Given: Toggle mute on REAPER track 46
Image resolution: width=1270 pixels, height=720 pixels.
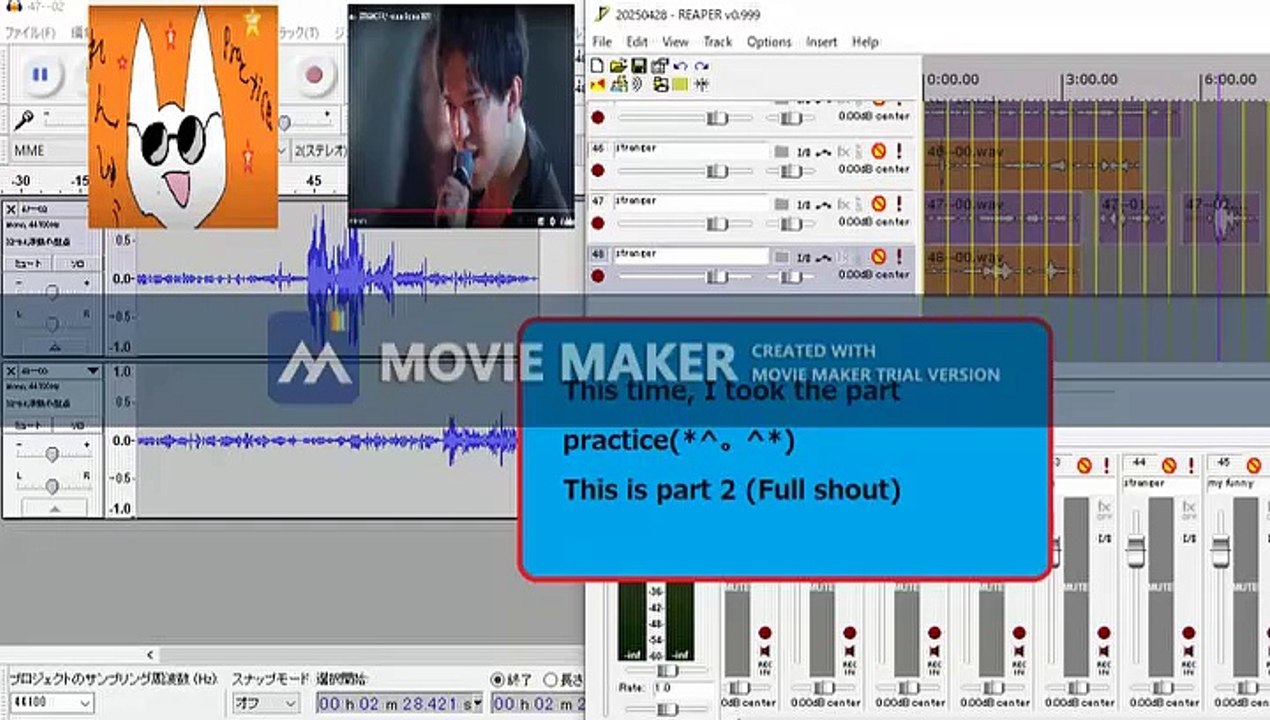Looking at the screenshot, I should click(x=878, y=151).
